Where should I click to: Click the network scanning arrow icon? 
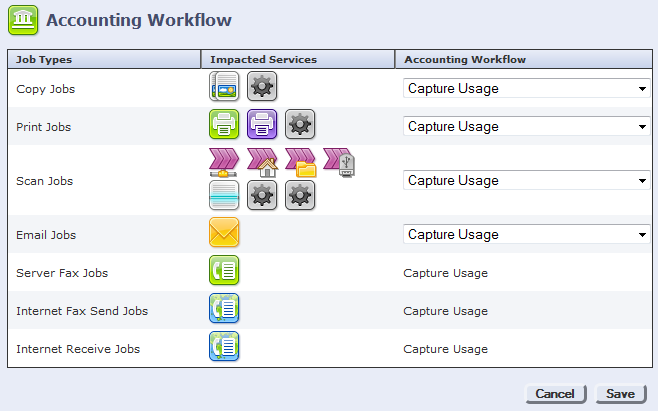(x=224, y=163)
